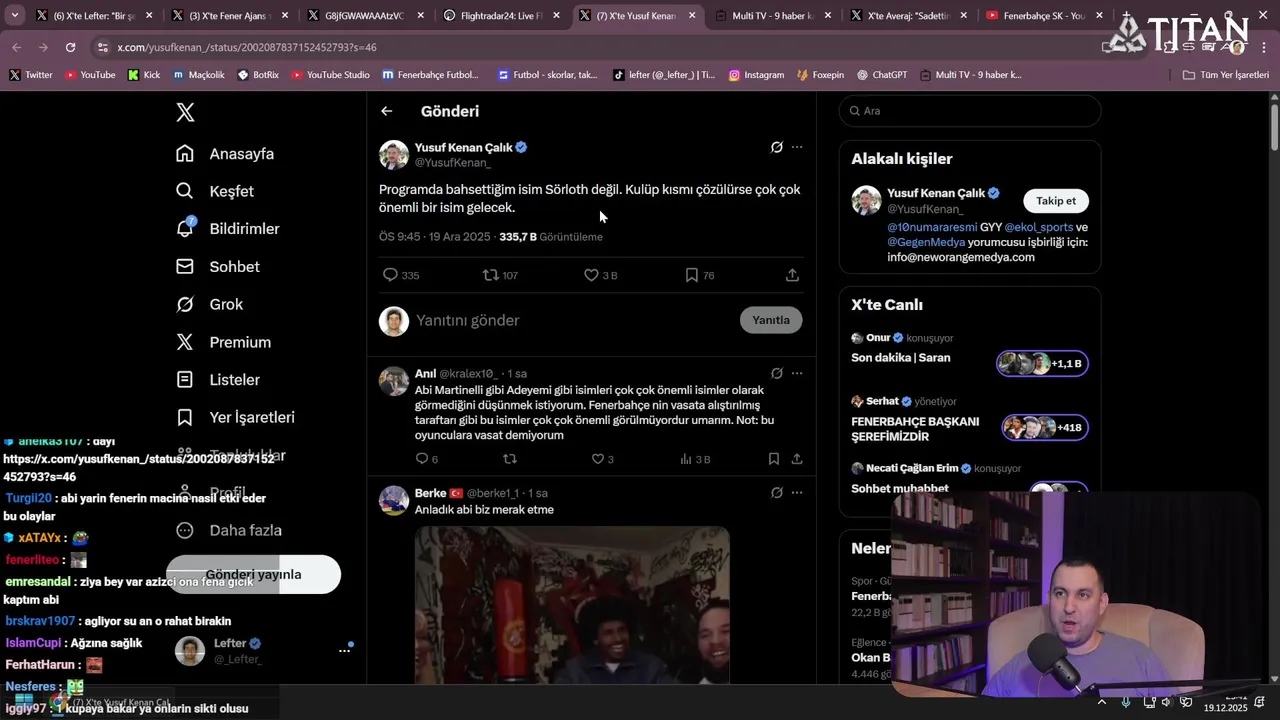Open more options on Anıl's reply
Screen dimensions: 1280x720
coord(797,373)
